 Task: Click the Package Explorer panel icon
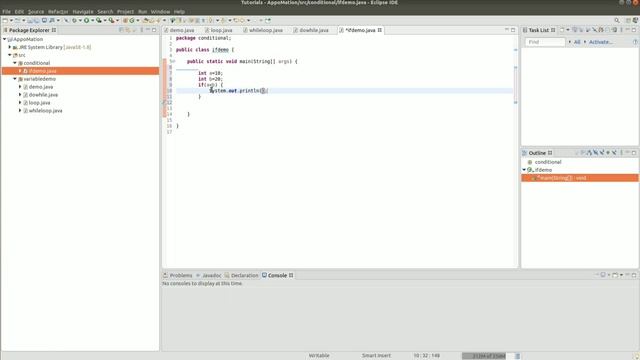[5, 30]
